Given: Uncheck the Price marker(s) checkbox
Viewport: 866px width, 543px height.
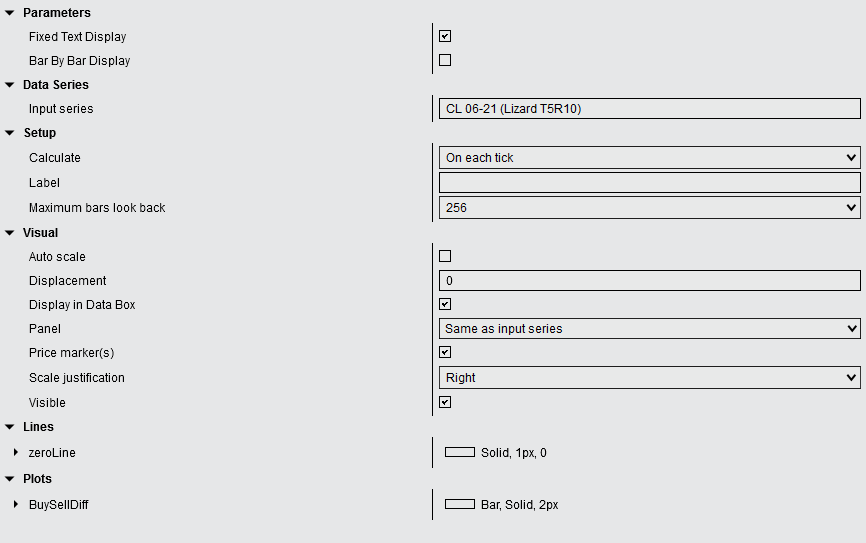Looking at the screenshot, I should [445, 352].
